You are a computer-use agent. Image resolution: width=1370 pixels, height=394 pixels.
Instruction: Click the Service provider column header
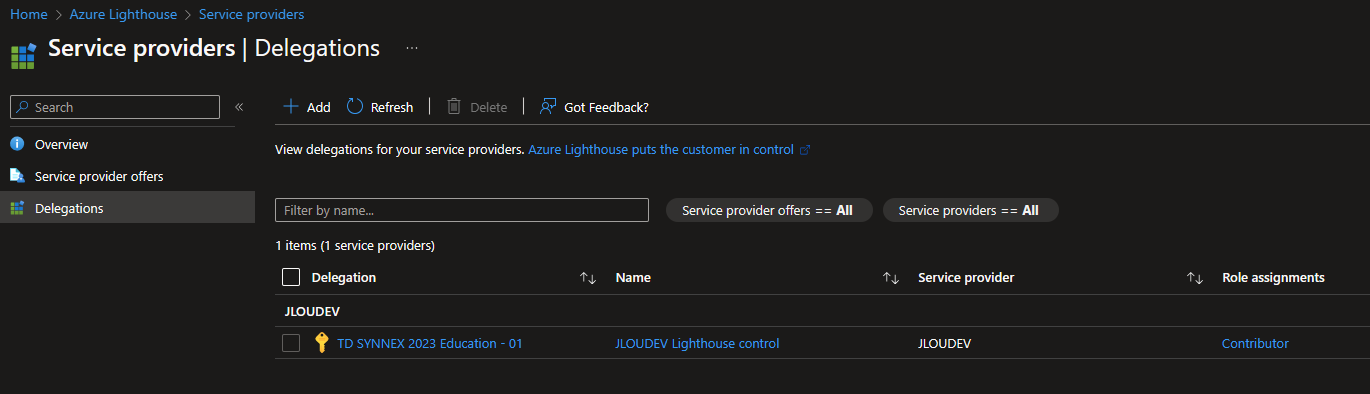(966, 277)
